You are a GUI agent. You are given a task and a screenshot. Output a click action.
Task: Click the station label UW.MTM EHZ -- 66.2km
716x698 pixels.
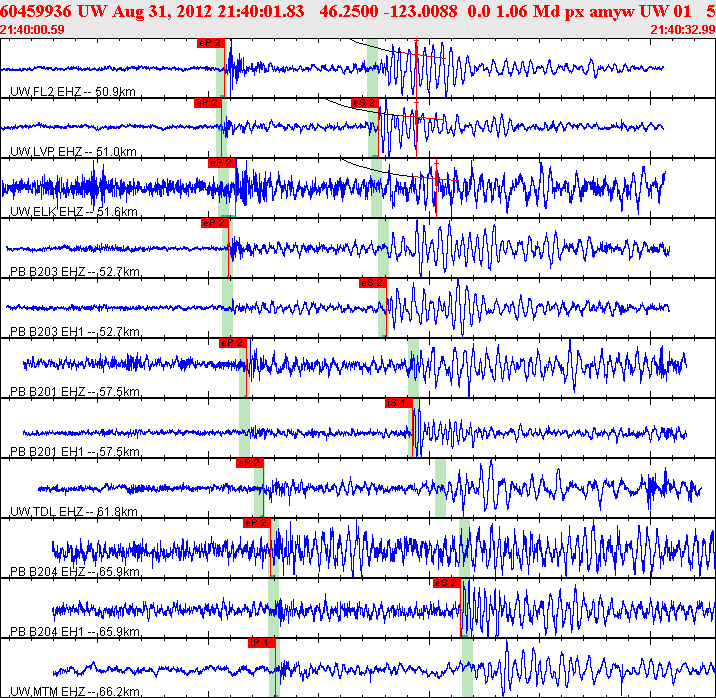(75, 692)
